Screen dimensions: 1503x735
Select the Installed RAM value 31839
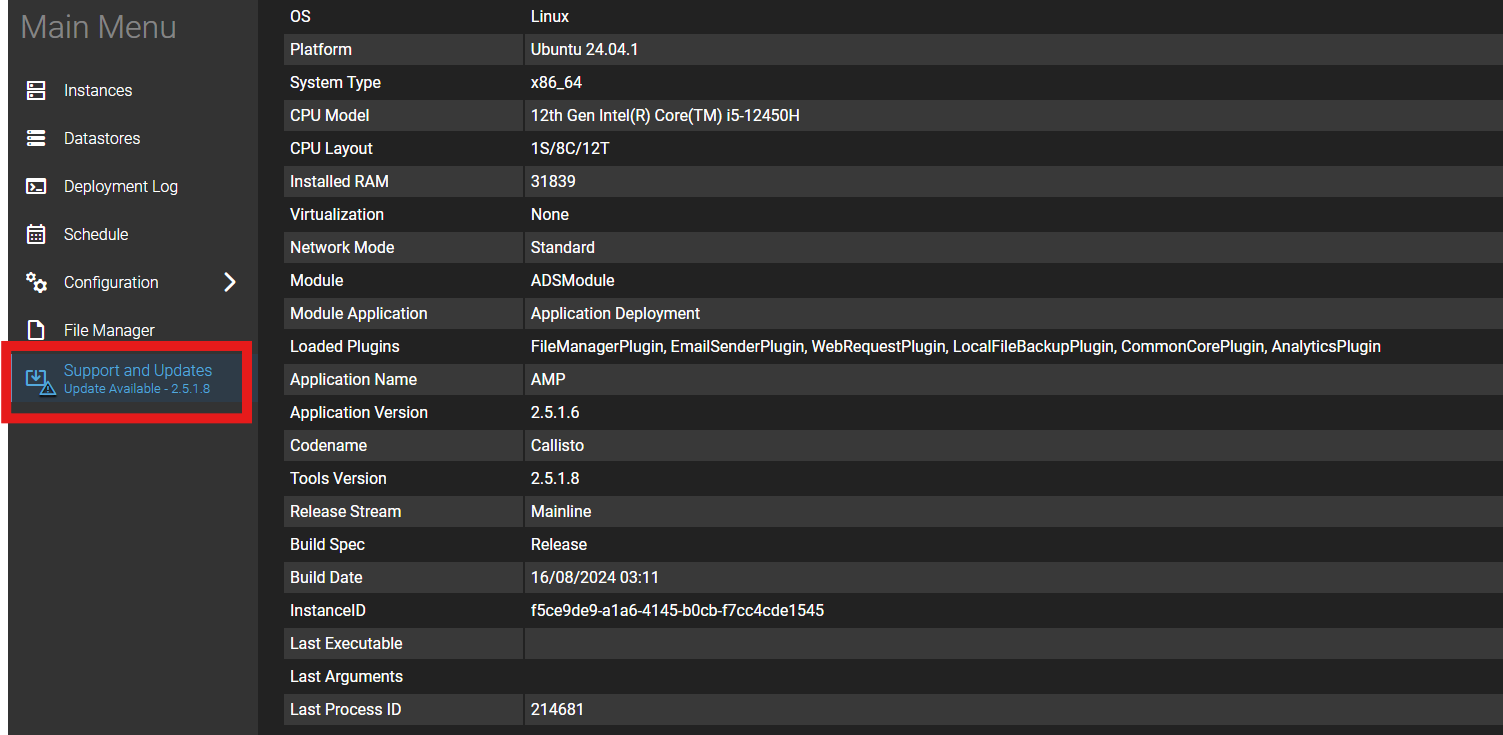(x=553, y=182)
